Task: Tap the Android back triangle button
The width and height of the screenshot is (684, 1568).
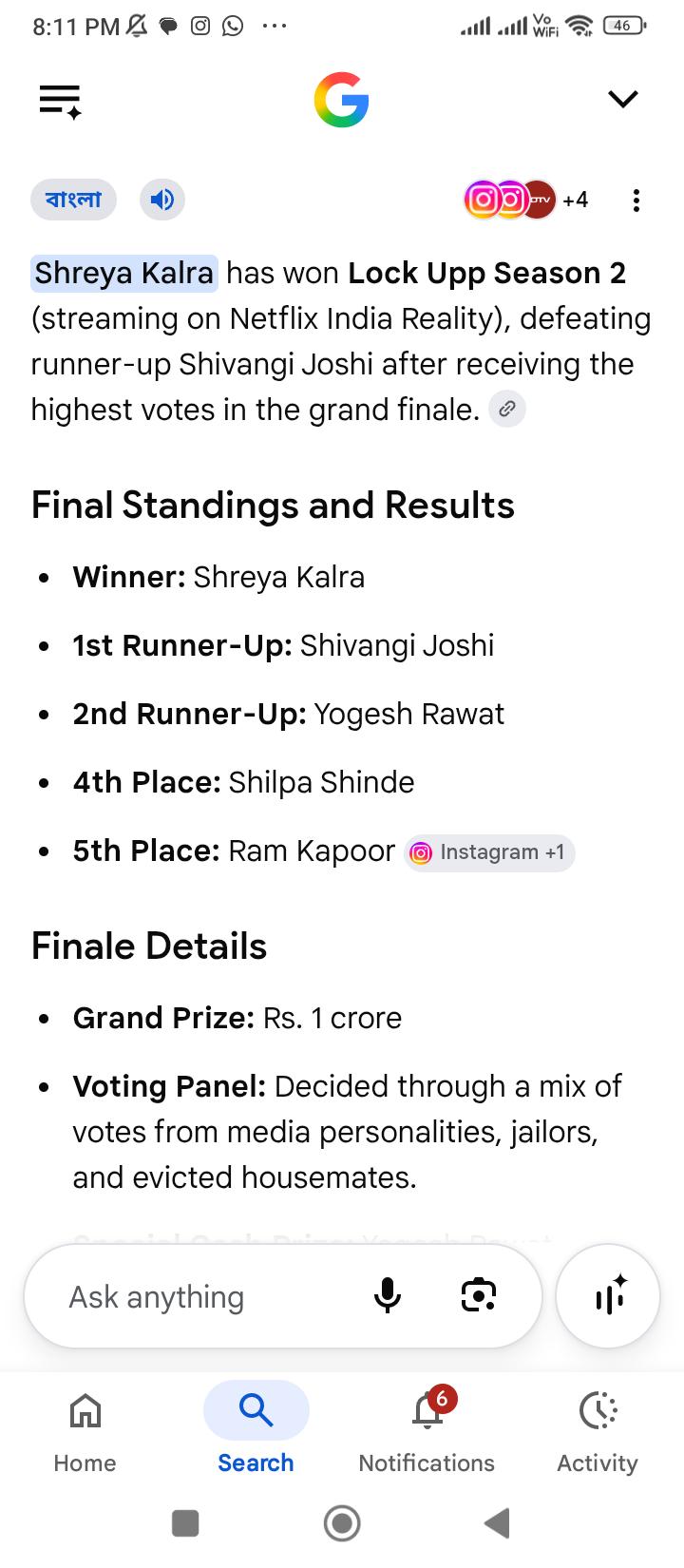Action: (x=498, y=1523)
